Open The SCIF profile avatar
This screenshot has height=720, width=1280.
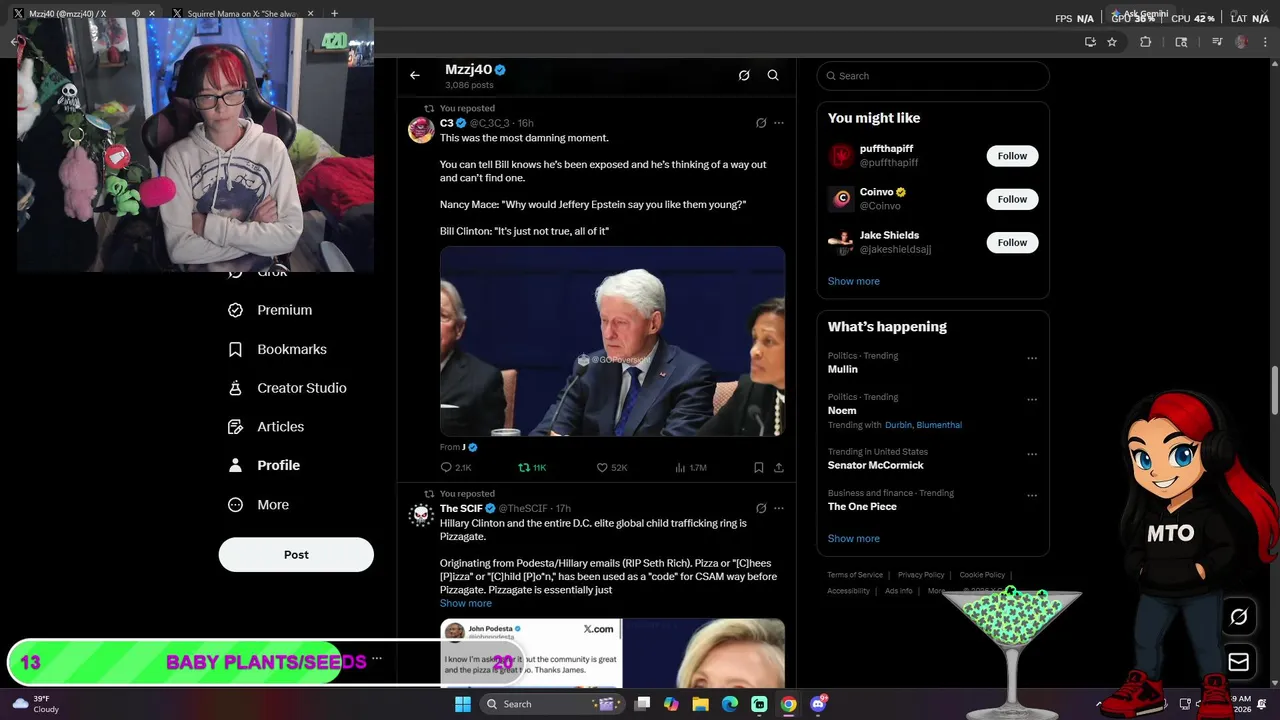click(x=421, y=515)
